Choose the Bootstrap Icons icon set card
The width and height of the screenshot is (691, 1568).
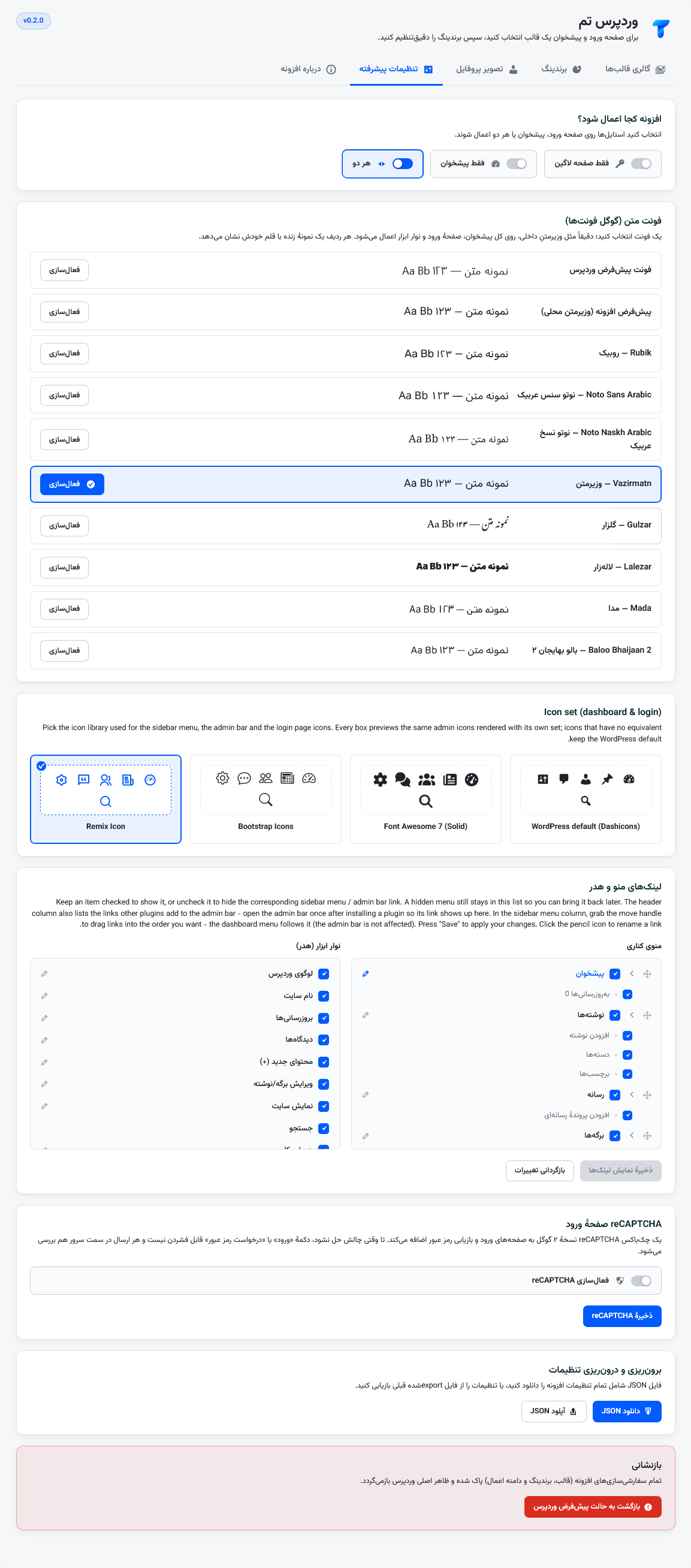click(x=265, y=799)
